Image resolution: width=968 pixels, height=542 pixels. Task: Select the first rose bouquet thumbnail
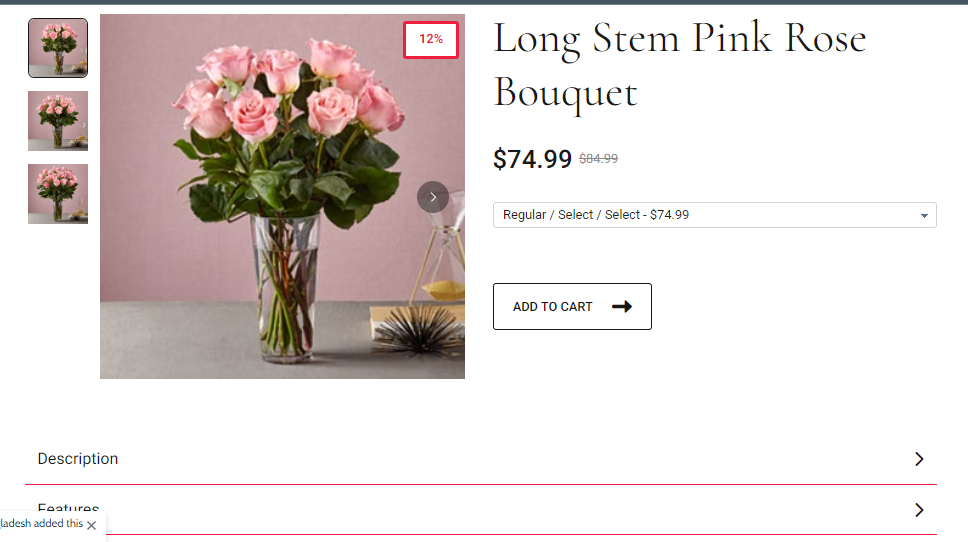(x=58, y=48)
